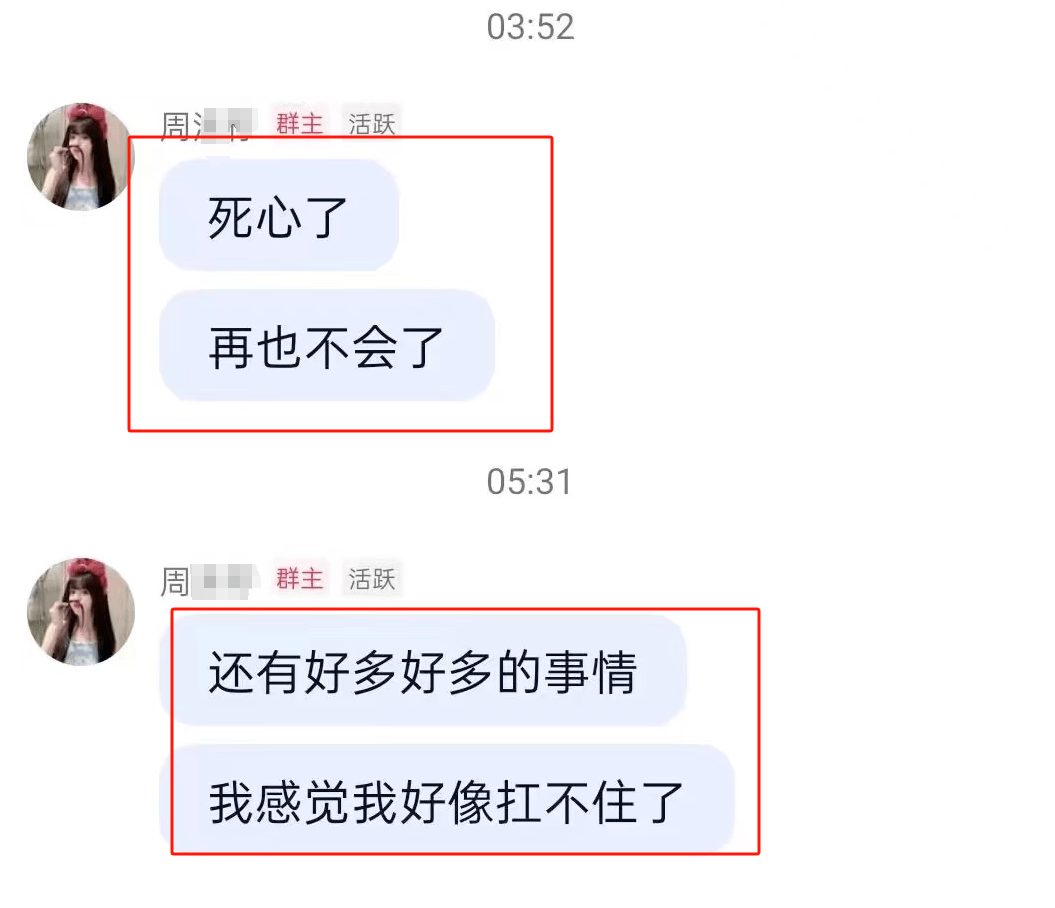The image size is (1055, 908).
Task: Click the 03:52 timestamp
Action: click(x=530, y=28)
